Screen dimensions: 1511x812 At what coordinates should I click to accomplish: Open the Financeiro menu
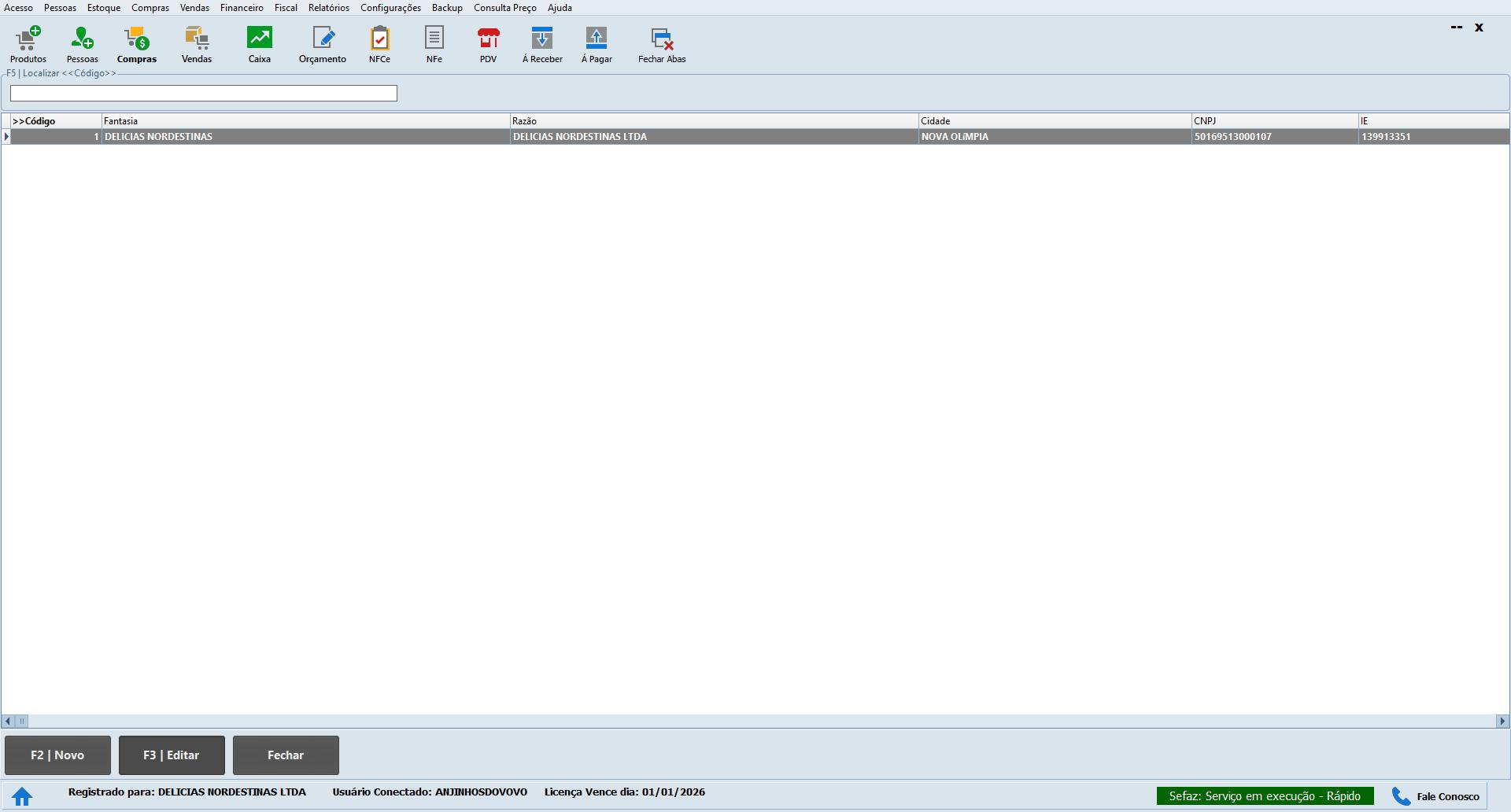pyautogui.click(x=242, y=8)
